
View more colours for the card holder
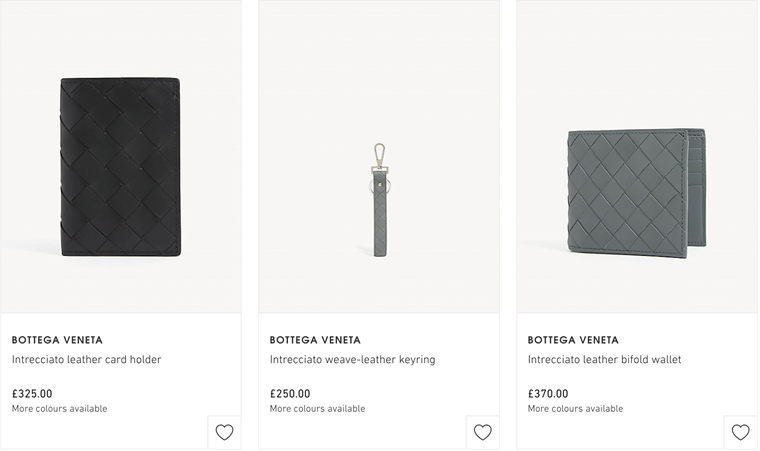click(59, 409)
